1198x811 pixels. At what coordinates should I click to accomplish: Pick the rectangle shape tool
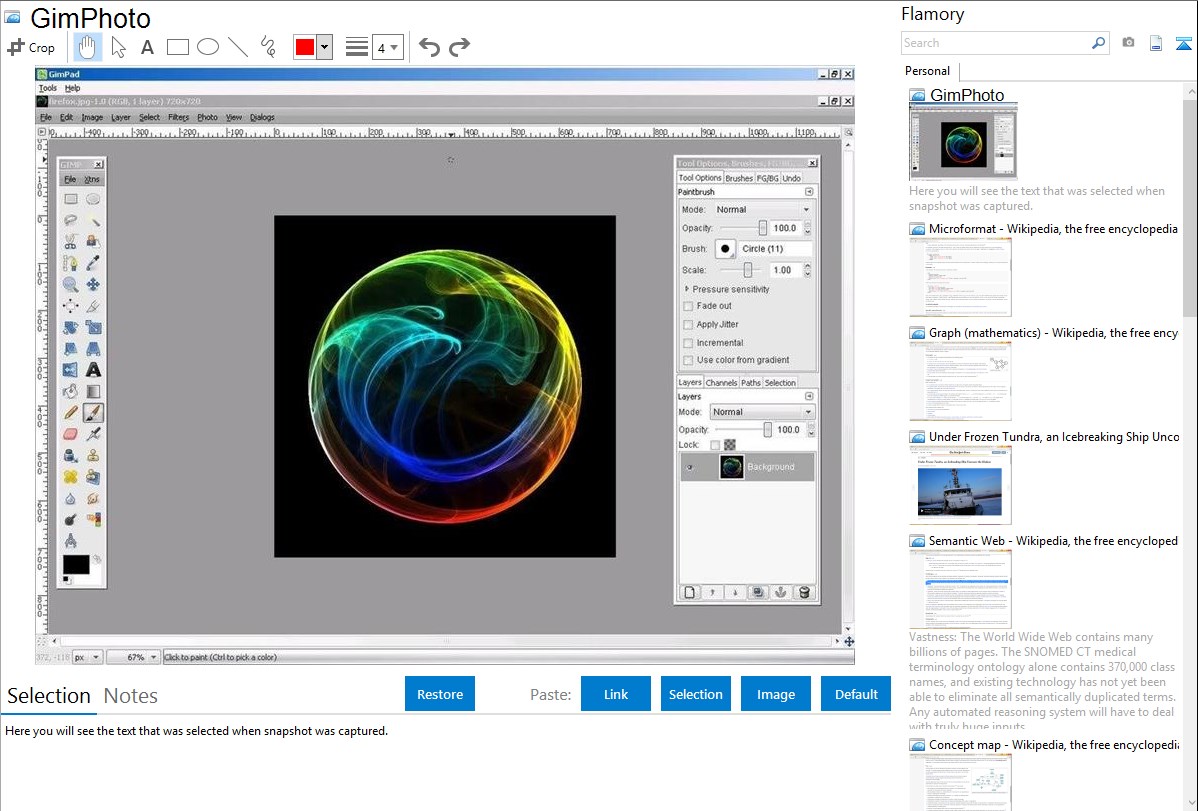point(178,47)
